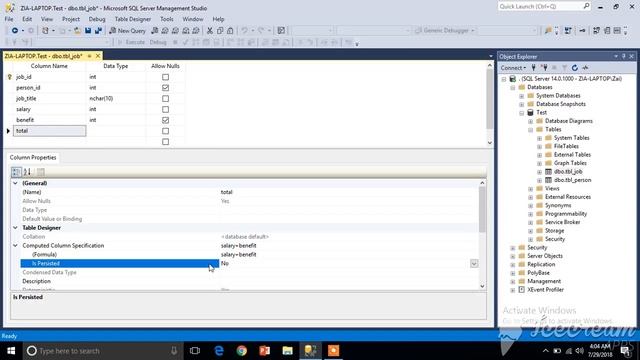This screenshot has width=640, height=360.
Task: Collapse Computed Column Specification section
Action: 15,246
